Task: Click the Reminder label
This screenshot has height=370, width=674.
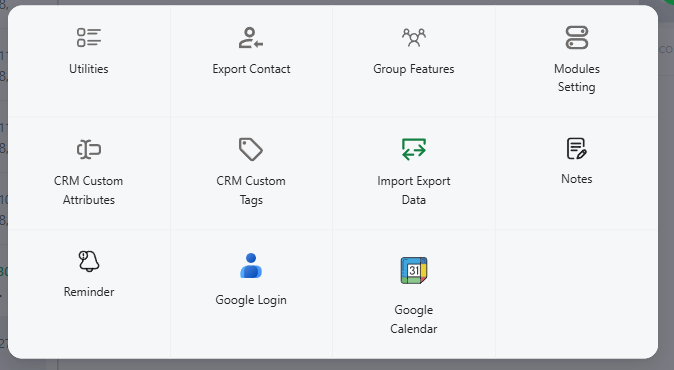Action: pyautogui.click(x=89, y=292)
